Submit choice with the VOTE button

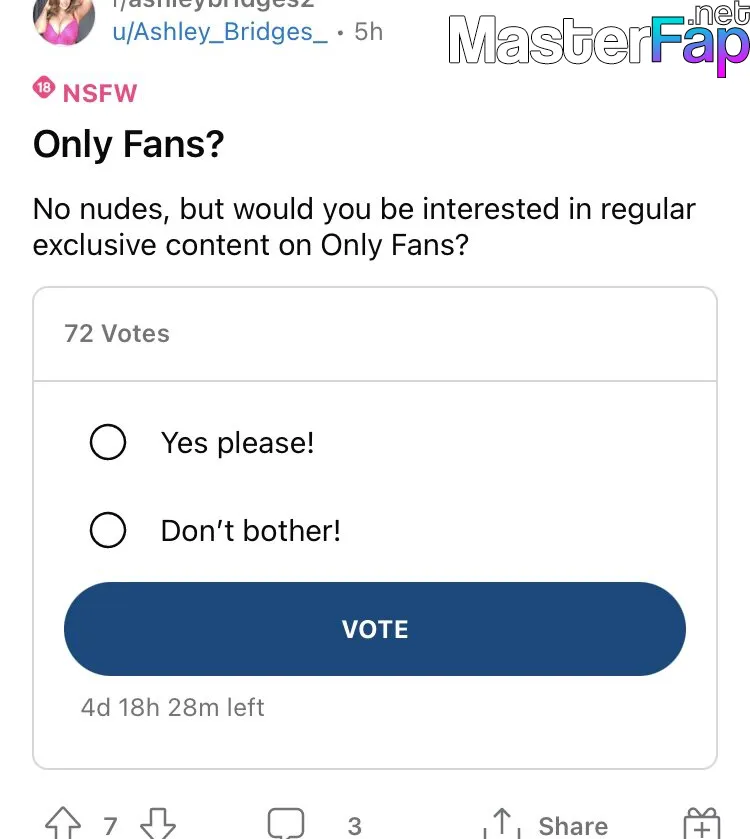[x=374, y=629]
